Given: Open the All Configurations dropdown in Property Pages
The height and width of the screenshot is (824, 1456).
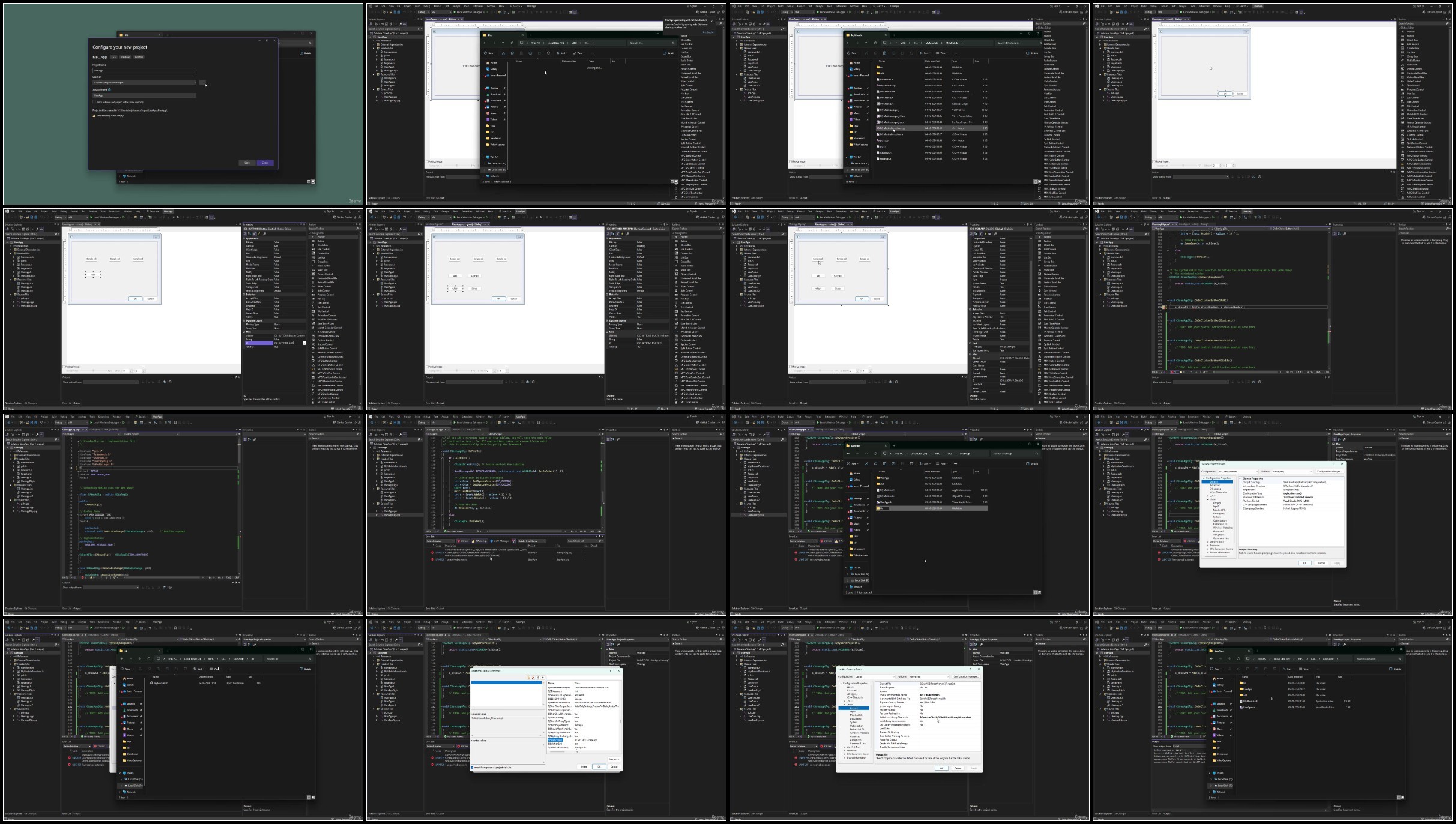Looking at the screenshot, I should tap(1238, 472).
